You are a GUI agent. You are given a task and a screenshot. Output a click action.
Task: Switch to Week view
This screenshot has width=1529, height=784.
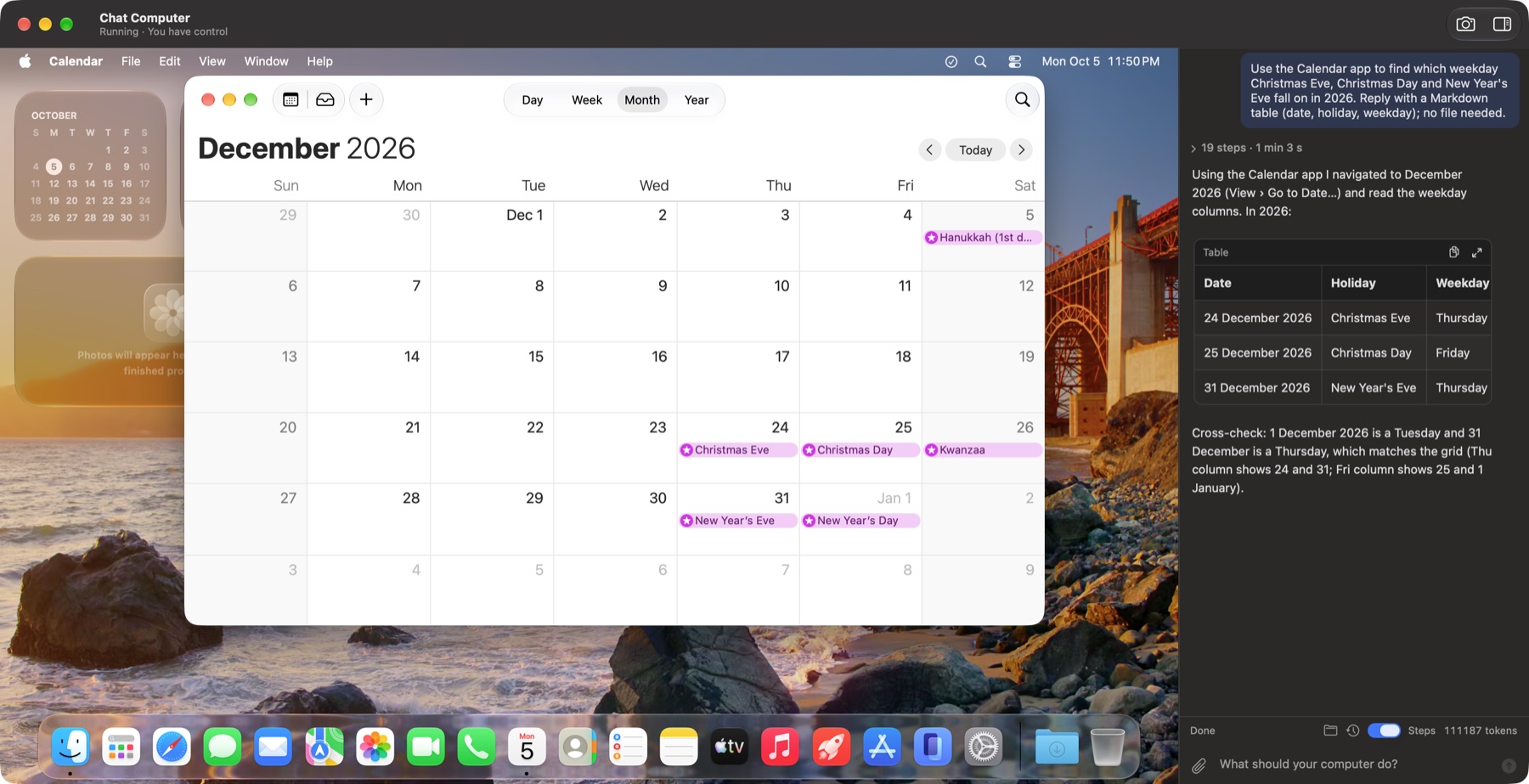point(587,100)
